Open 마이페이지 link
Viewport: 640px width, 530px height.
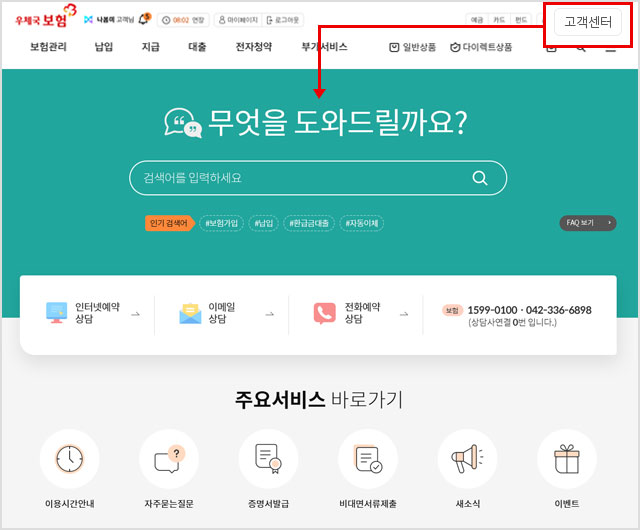point(238,20)
